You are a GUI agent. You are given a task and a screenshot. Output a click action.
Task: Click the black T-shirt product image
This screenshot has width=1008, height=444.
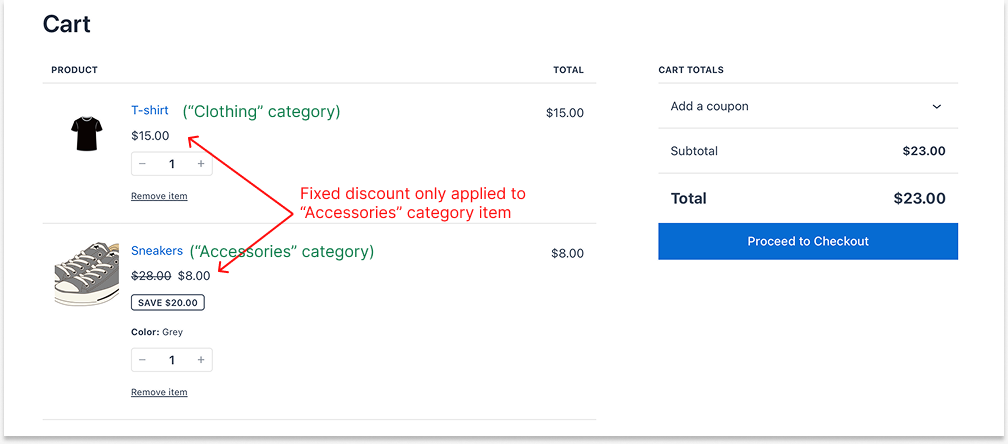tap(85, 133)
